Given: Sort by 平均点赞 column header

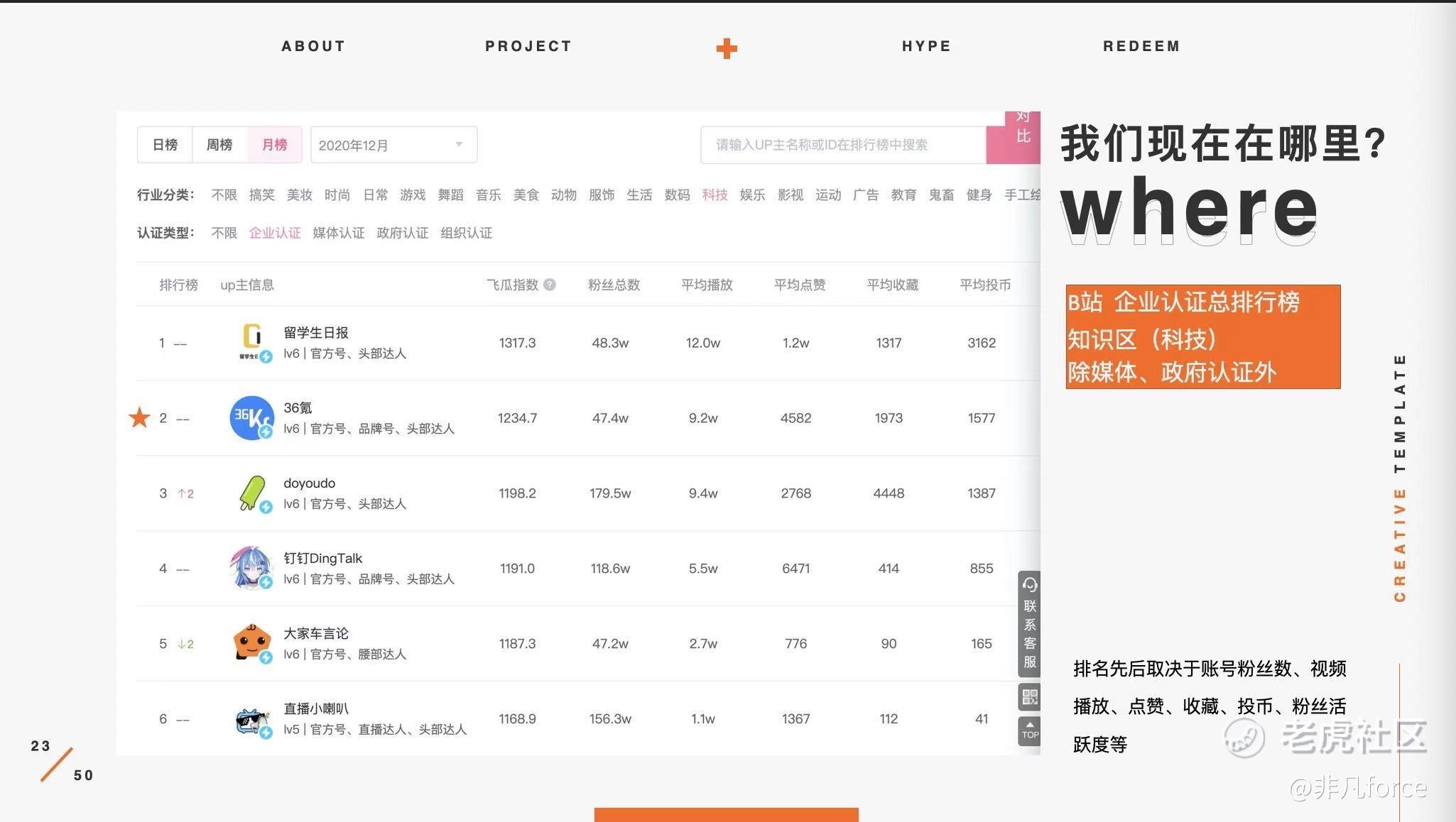Looking at the screenshot, I should point(800,285).
